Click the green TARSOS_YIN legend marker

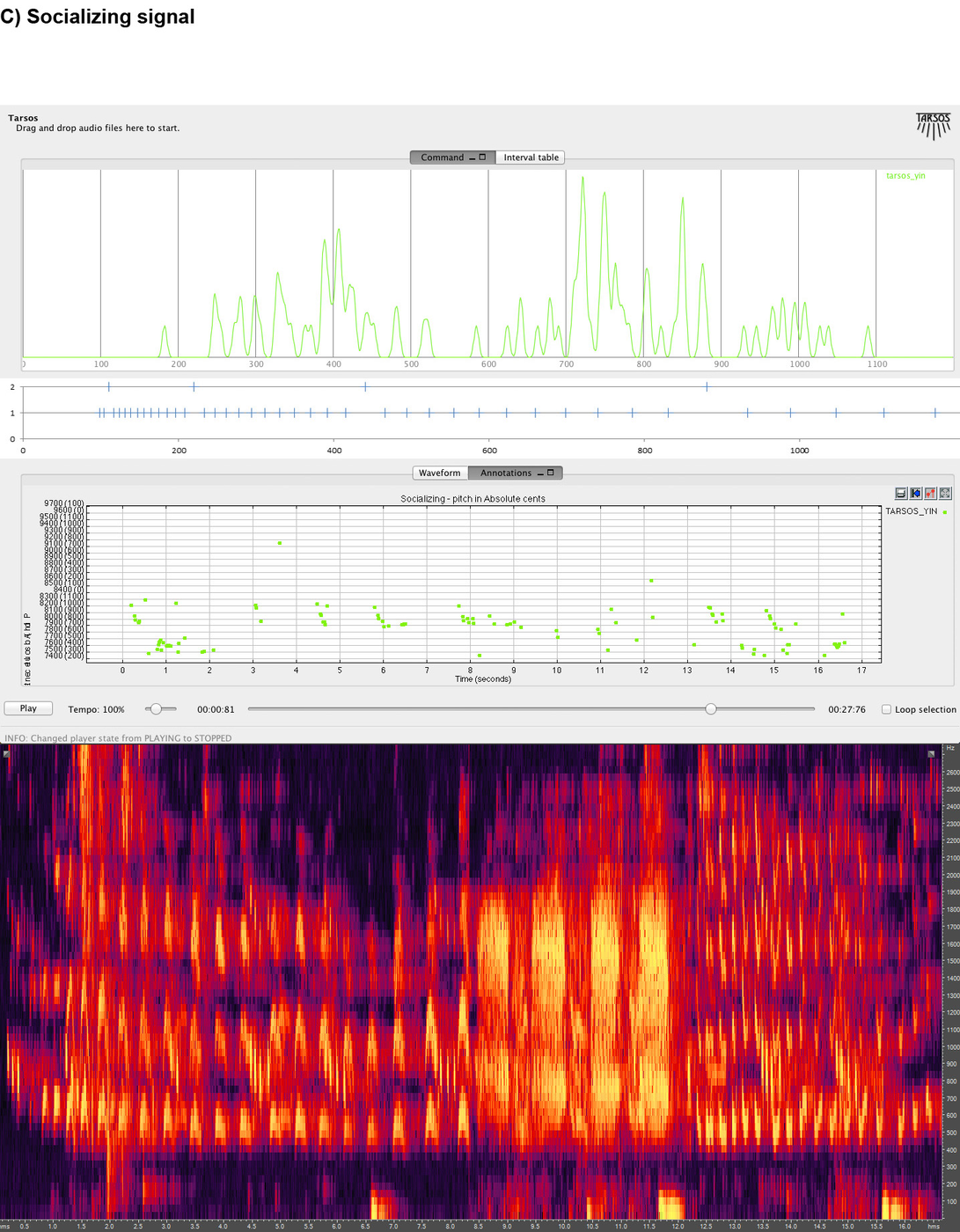[945, 511]
